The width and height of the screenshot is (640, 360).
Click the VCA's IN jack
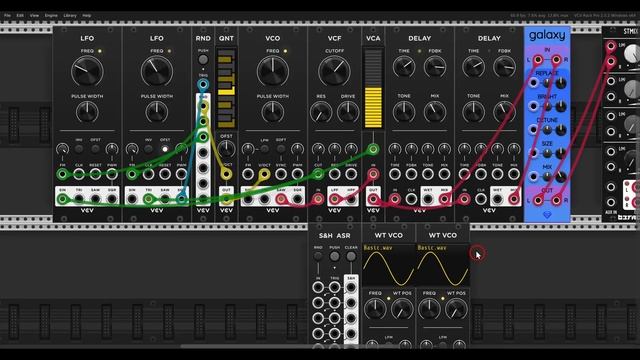373,174
